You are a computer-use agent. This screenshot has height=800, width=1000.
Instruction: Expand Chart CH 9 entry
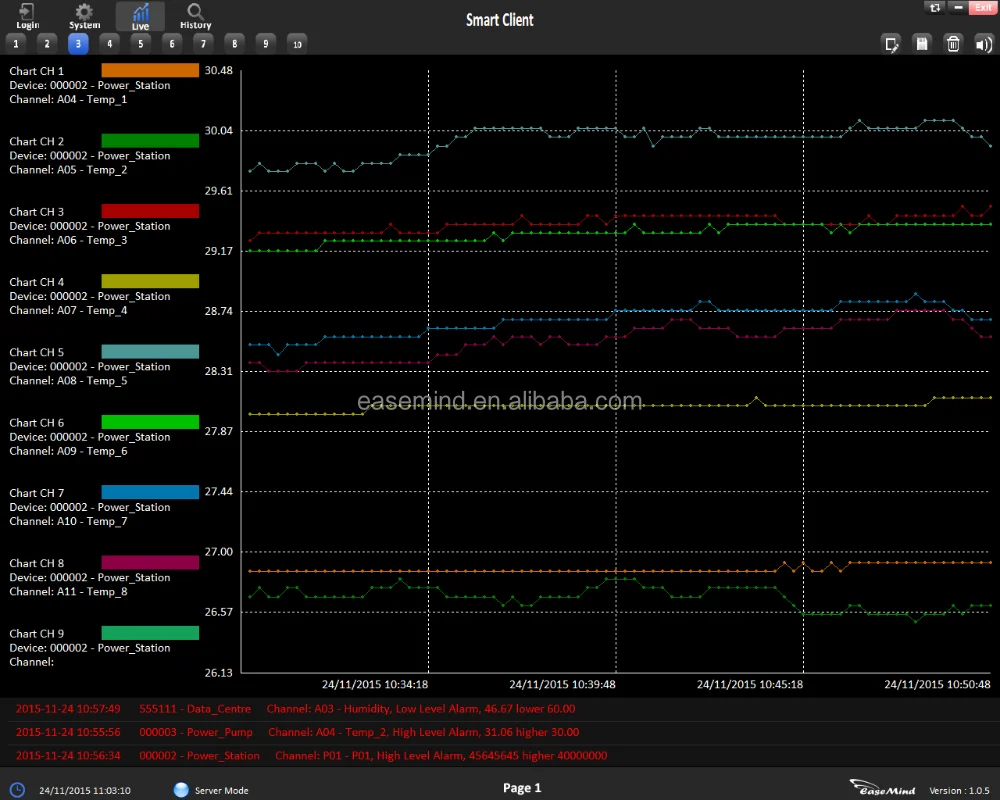[37, 633]
